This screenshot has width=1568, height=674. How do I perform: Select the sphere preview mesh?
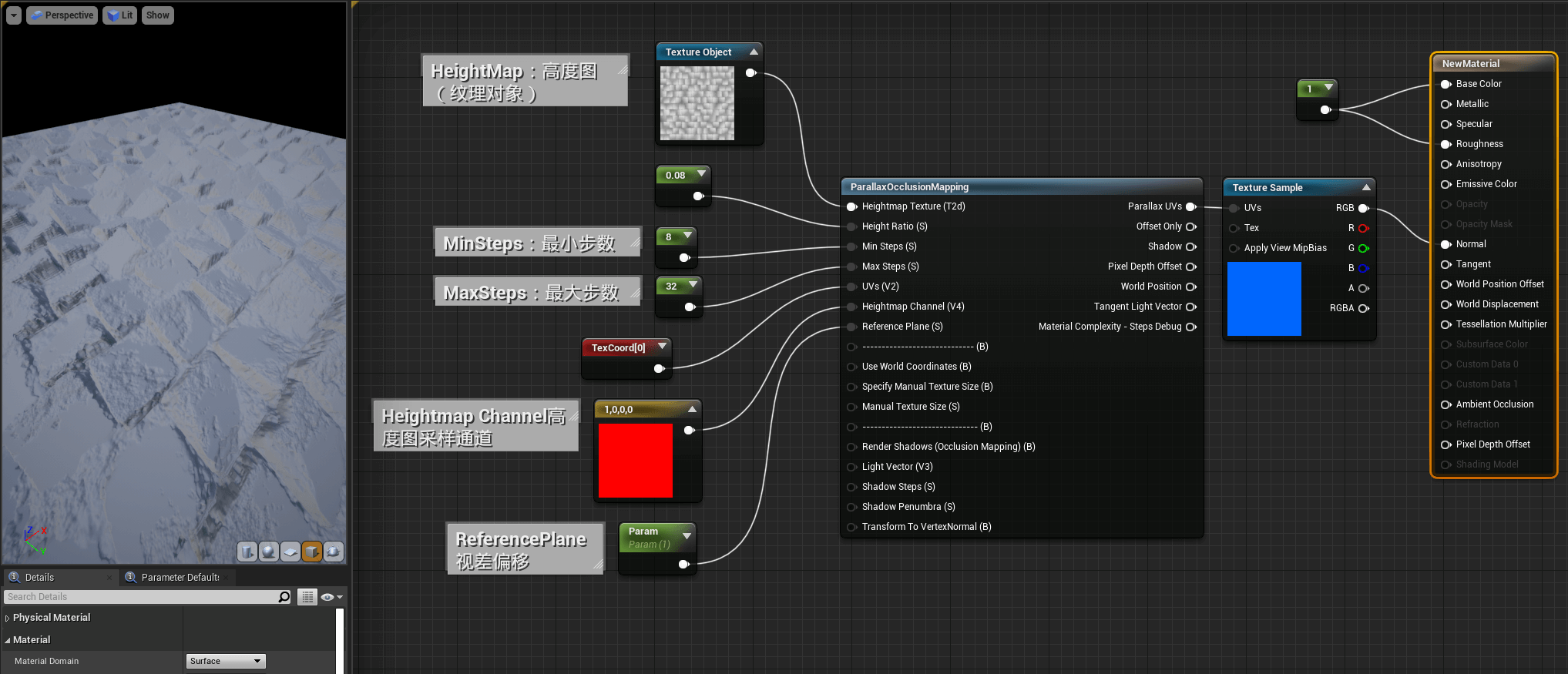[x=269, y=552]
